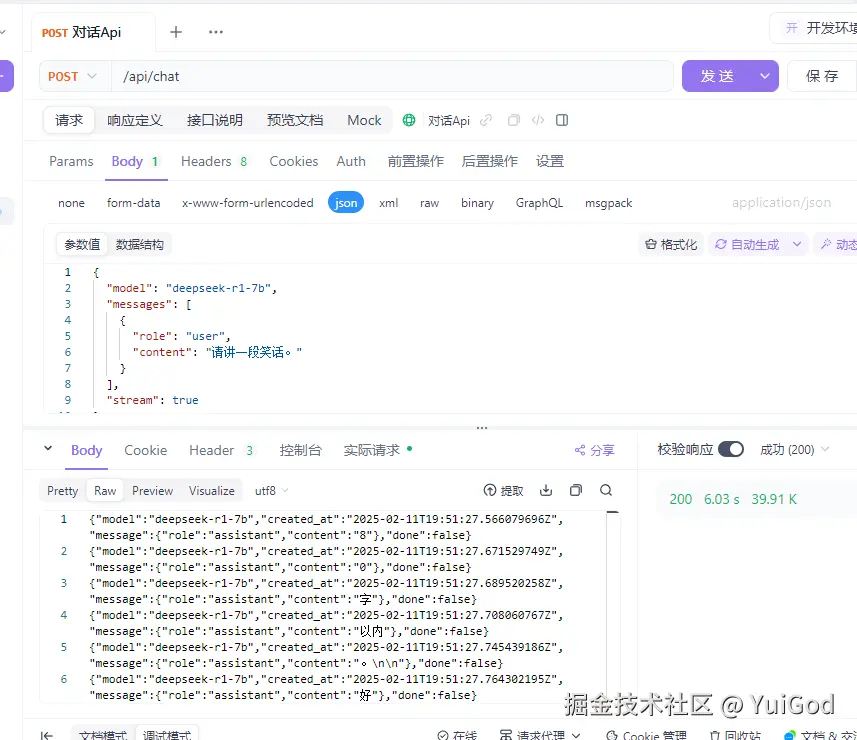The width and height of the screenshot is (857, 740).
Task: Select the binary body type
Action: click(477, 203)
